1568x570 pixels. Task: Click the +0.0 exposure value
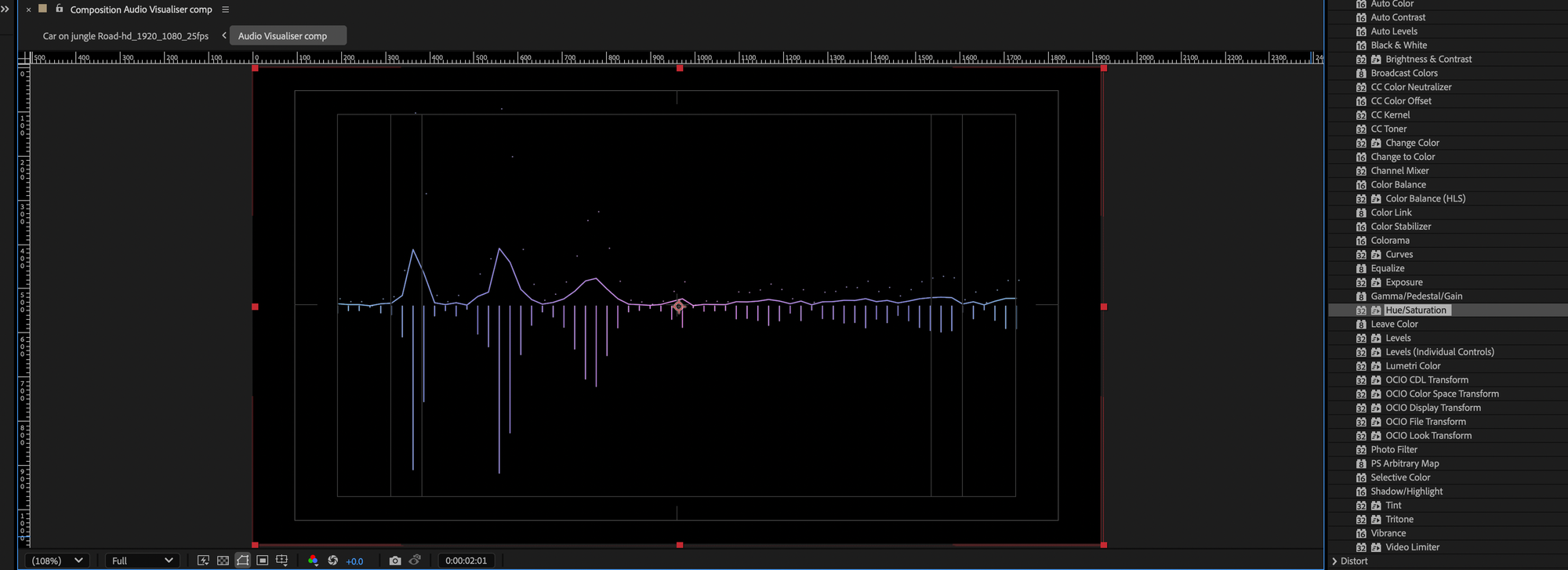click(354, 561)
